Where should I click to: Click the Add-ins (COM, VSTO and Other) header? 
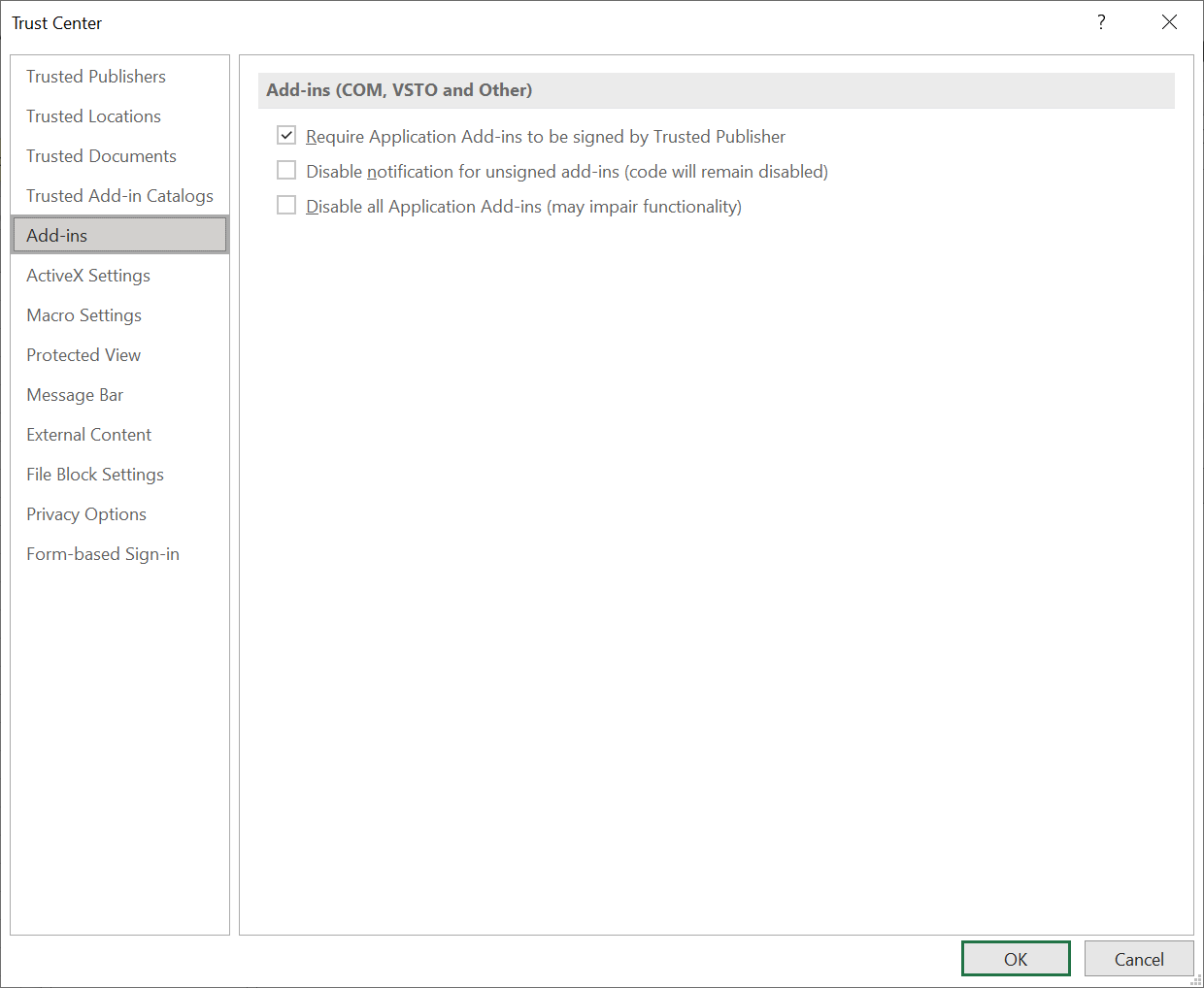[717, 90]
